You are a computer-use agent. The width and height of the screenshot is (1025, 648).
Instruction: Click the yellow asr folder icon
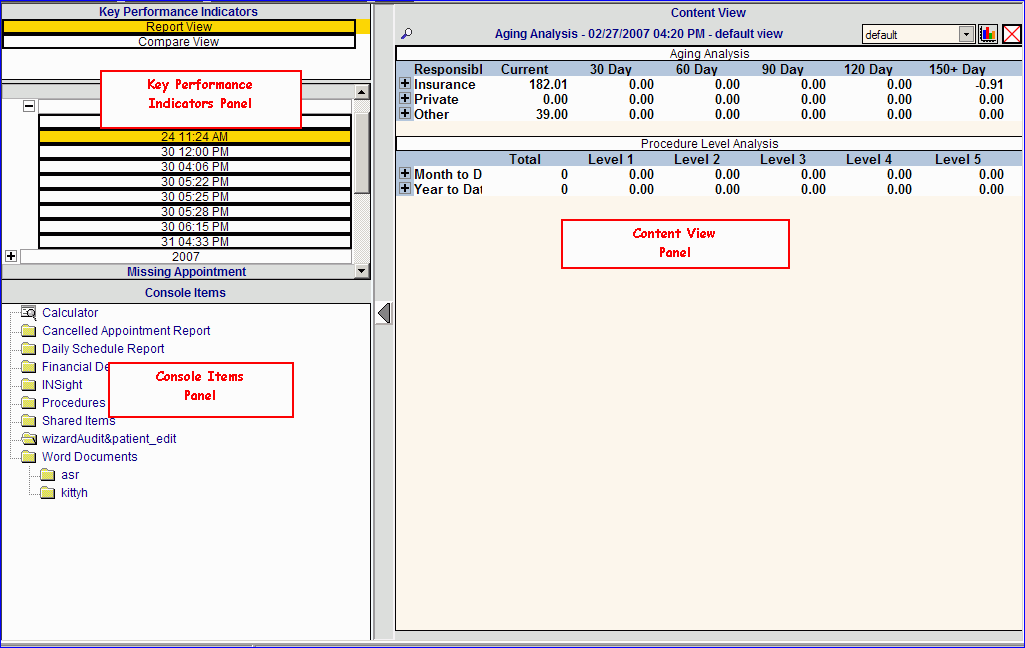point(47,475)
